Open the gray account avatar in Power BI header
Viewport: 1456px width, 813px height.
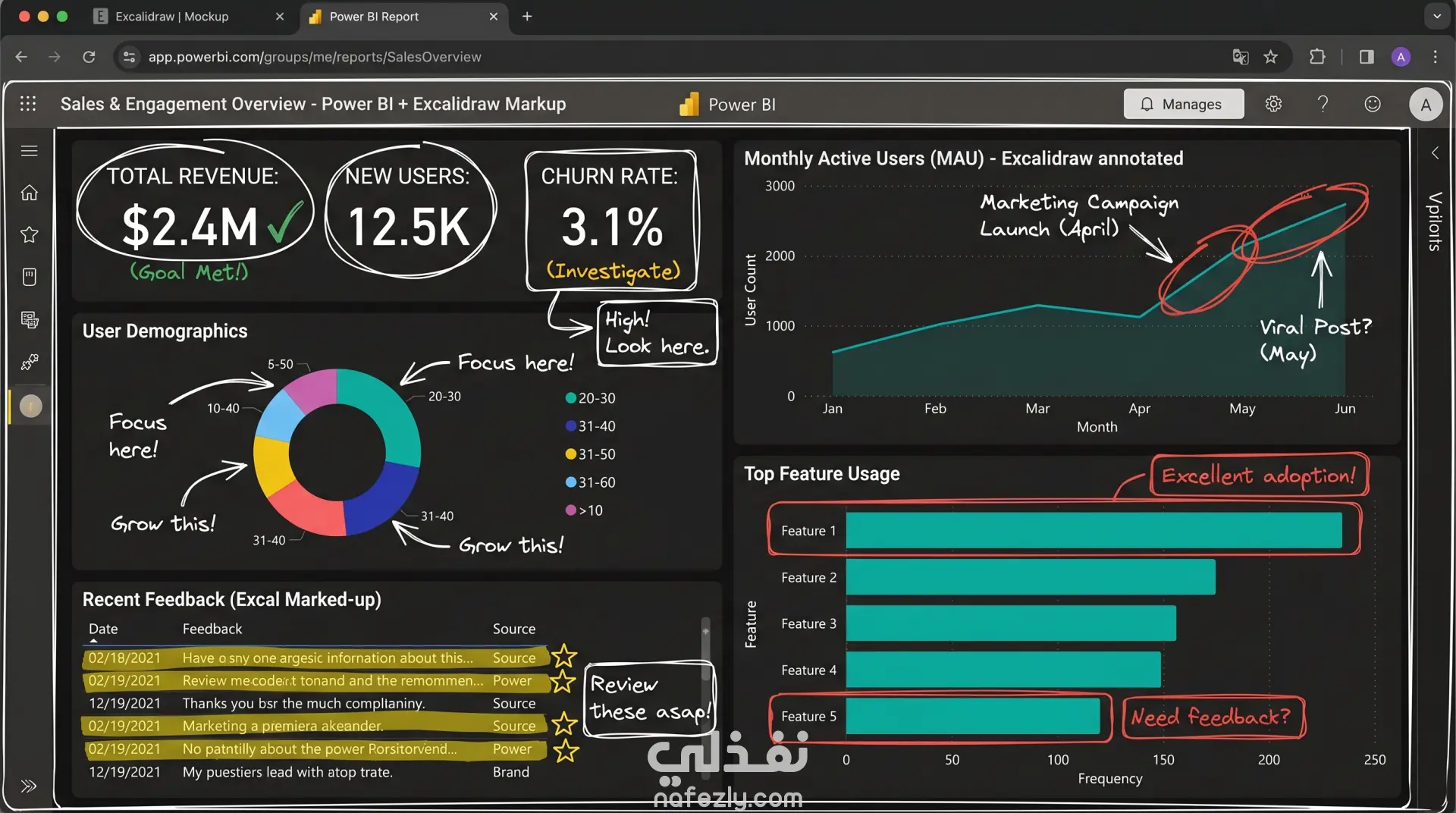pyautogui.click(x=1426, y=105)
